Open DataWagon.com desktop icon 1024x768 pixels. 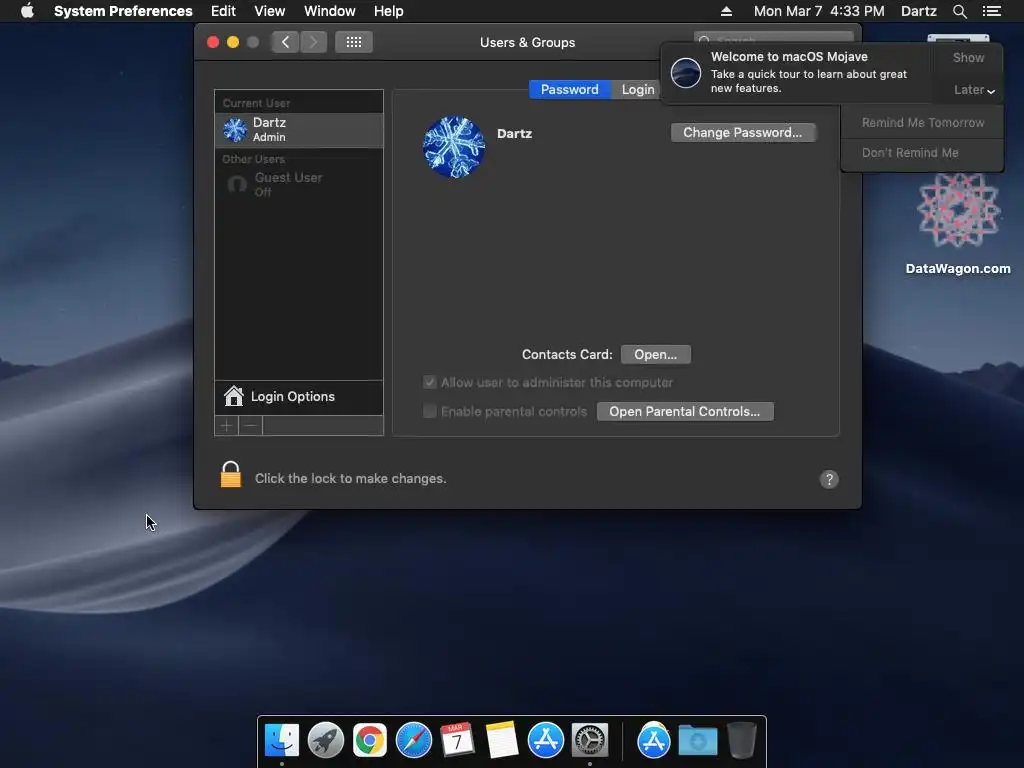pyautogui.click(x=958, y=222)
